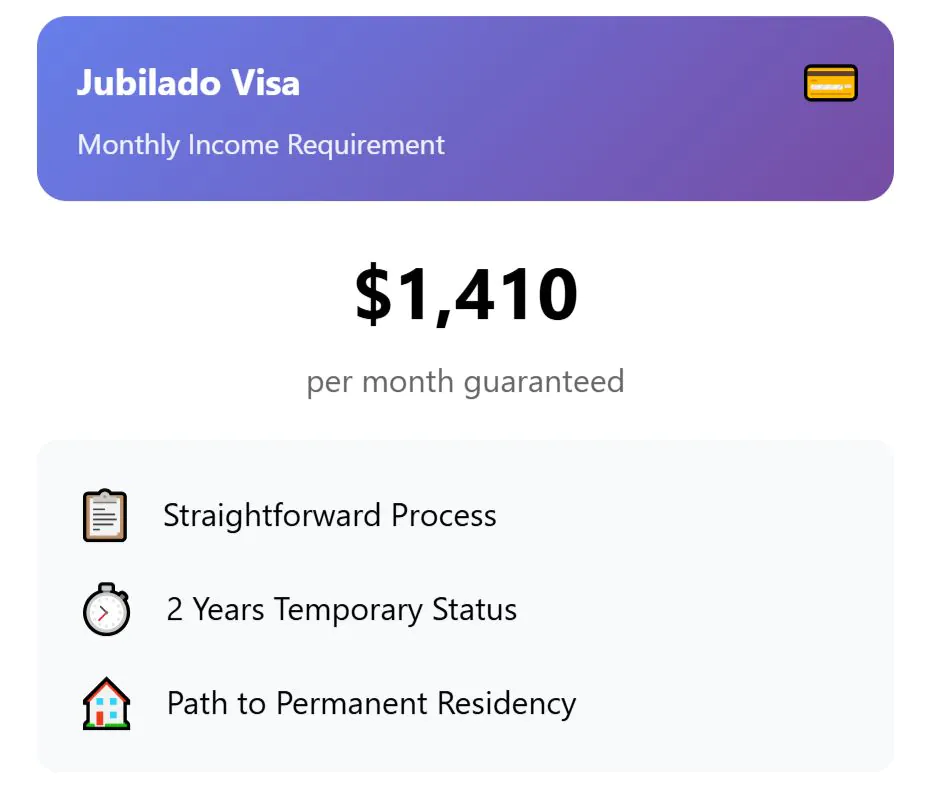Click the gray features panel background
The image size is (939, 789).
point(465,606)
